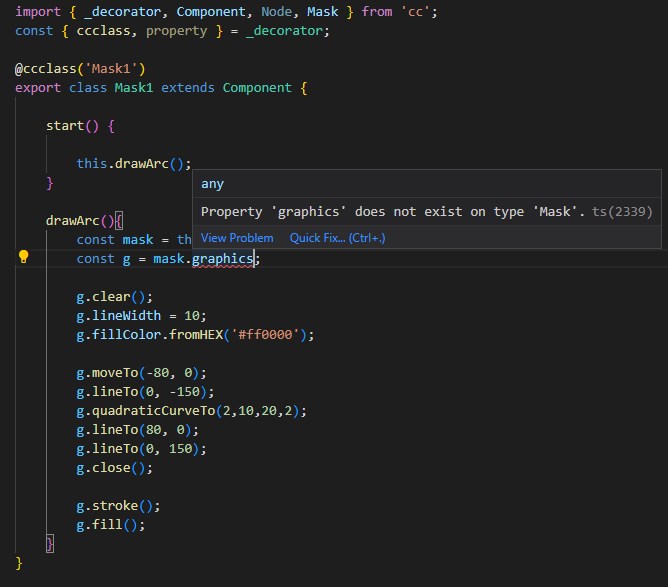
Task: Click g.lineTo(0, -150) line
Action: tap(145, 392)
